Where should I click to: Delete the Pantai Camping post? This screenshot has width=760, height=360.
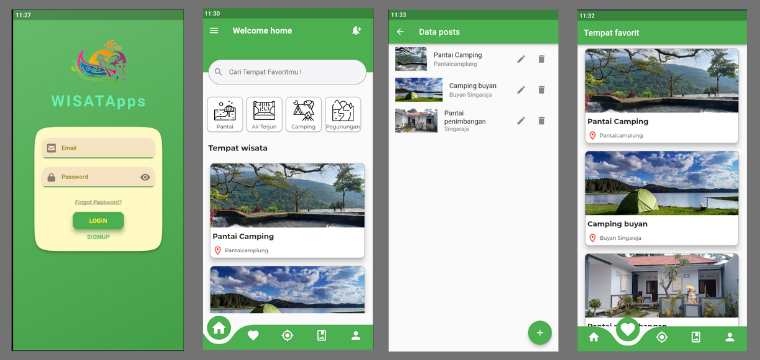[x=541, y=59]
